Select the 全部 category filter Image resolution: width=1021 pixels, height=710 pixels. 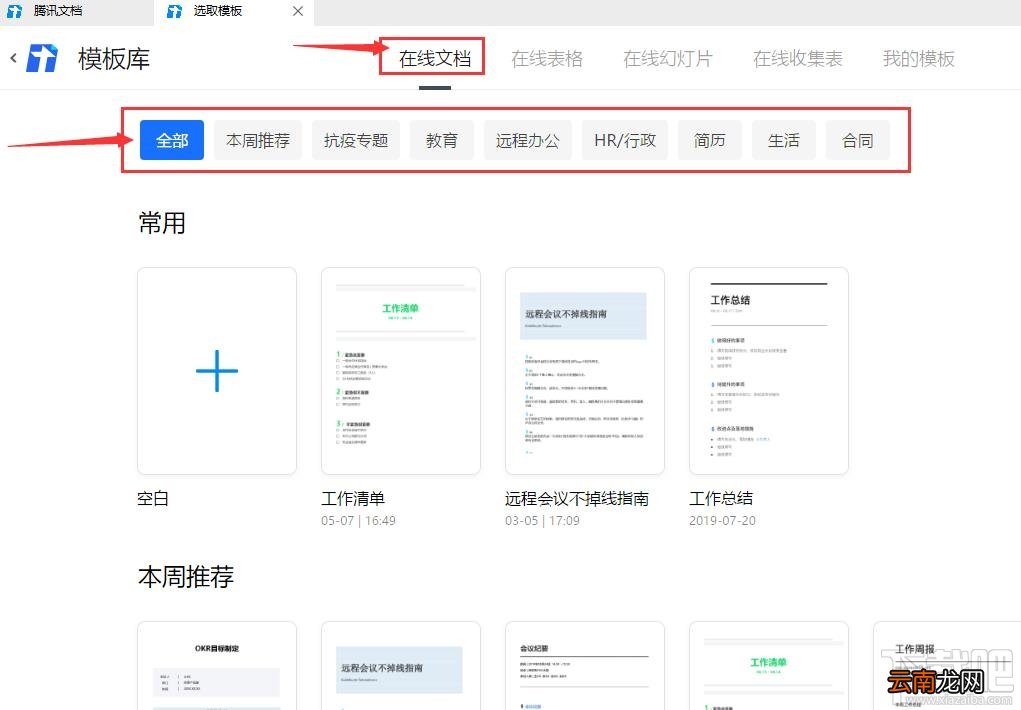tap(172, 140)
